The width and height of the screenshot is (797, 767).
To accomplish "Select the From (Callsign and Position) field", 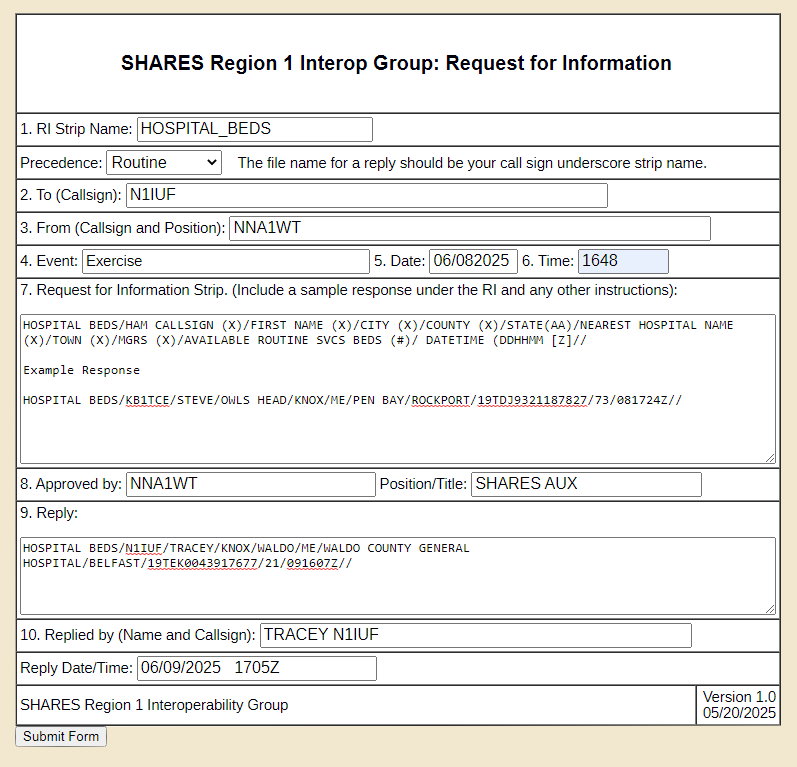I will point(469,228).
